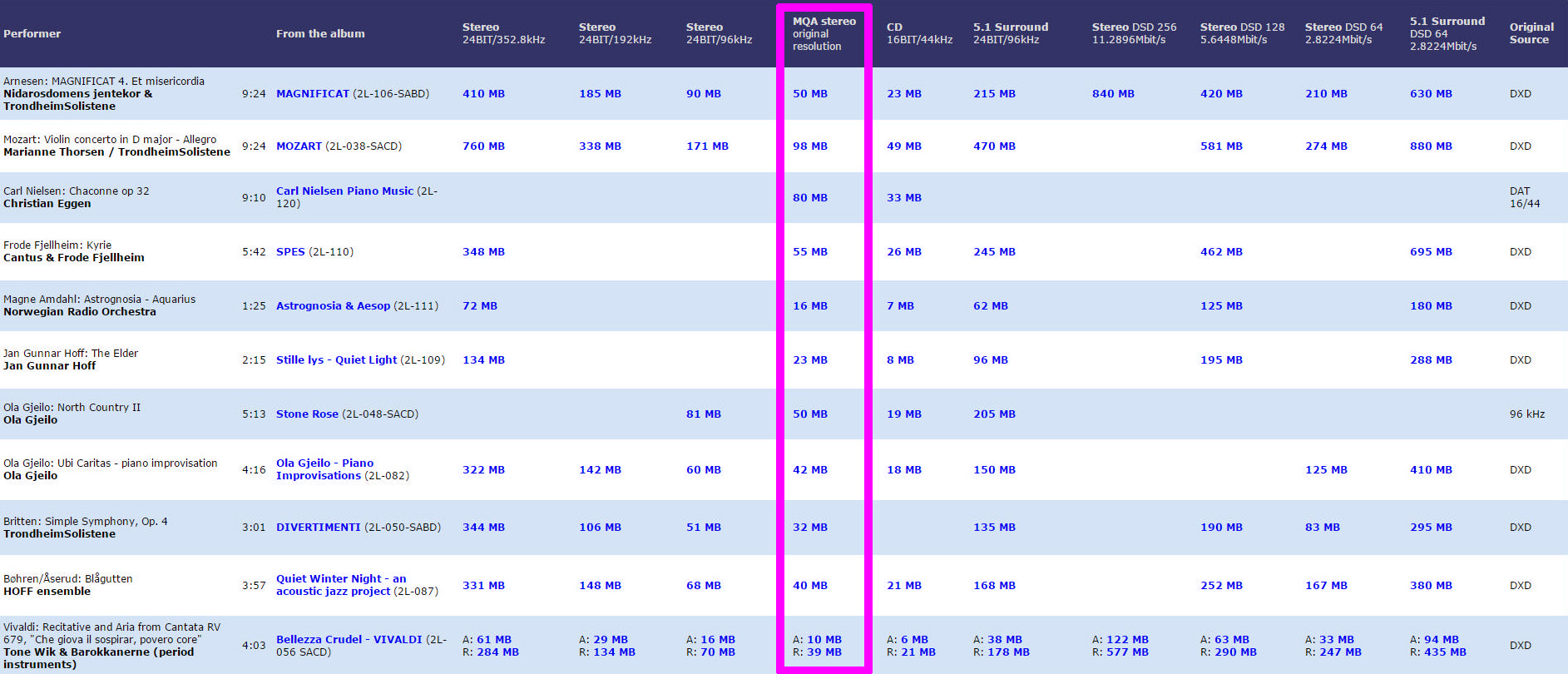Download the 195 MB Stille lys DSD 128 file

click(x=1221, y=360)
